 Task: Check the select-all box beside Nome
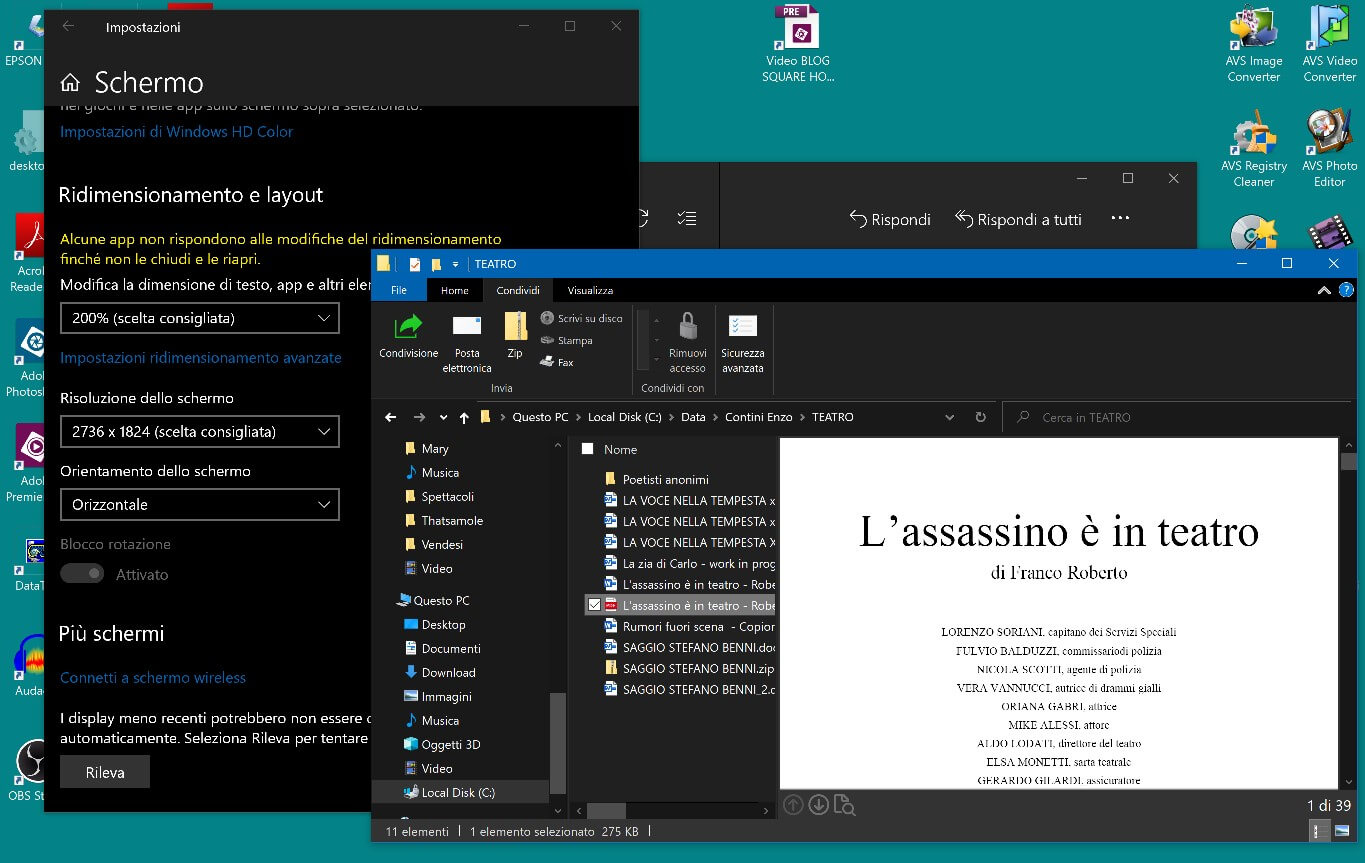click(x=588, y=449)
